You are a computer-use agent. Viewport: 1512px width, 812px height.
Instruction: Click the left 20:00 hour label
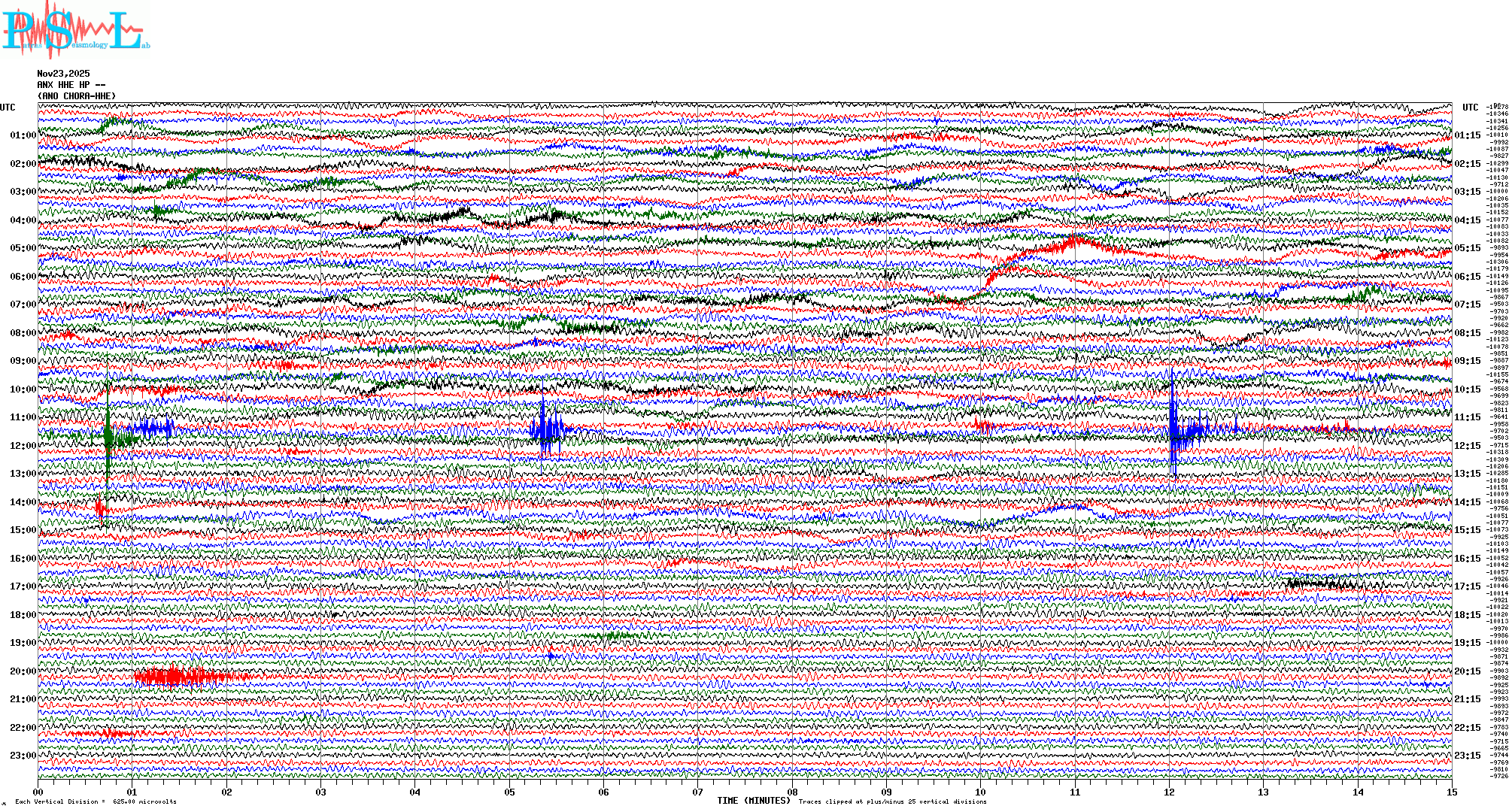point(23,671)
